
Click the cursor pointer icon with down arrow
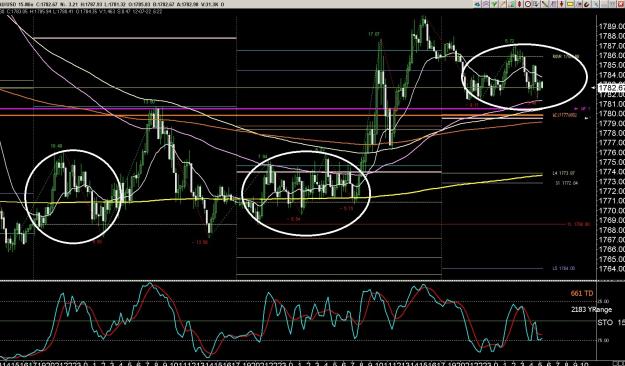[536, 4]
